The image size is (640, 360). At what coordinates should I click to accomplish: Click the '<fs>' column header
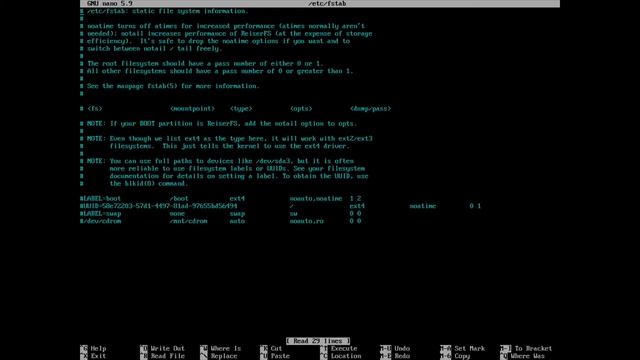point(95,109)
